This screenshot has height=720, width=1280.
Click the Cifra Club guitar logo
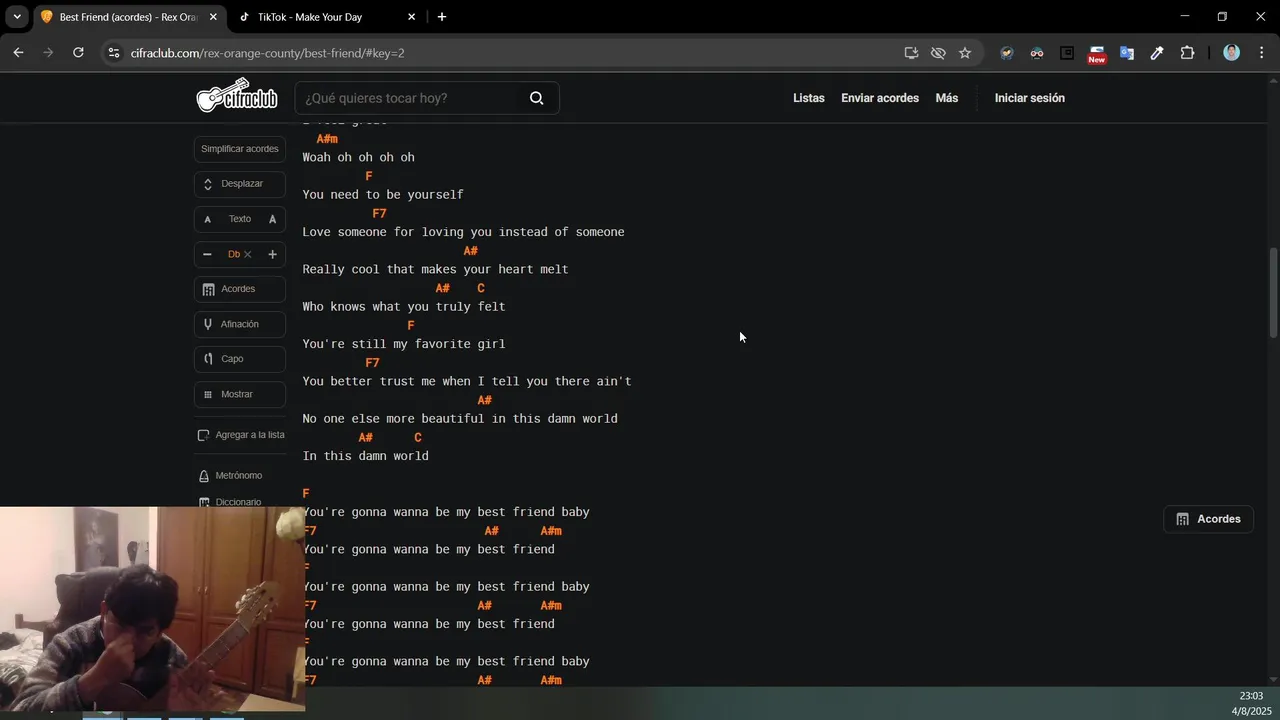click(x=237, y=97)
